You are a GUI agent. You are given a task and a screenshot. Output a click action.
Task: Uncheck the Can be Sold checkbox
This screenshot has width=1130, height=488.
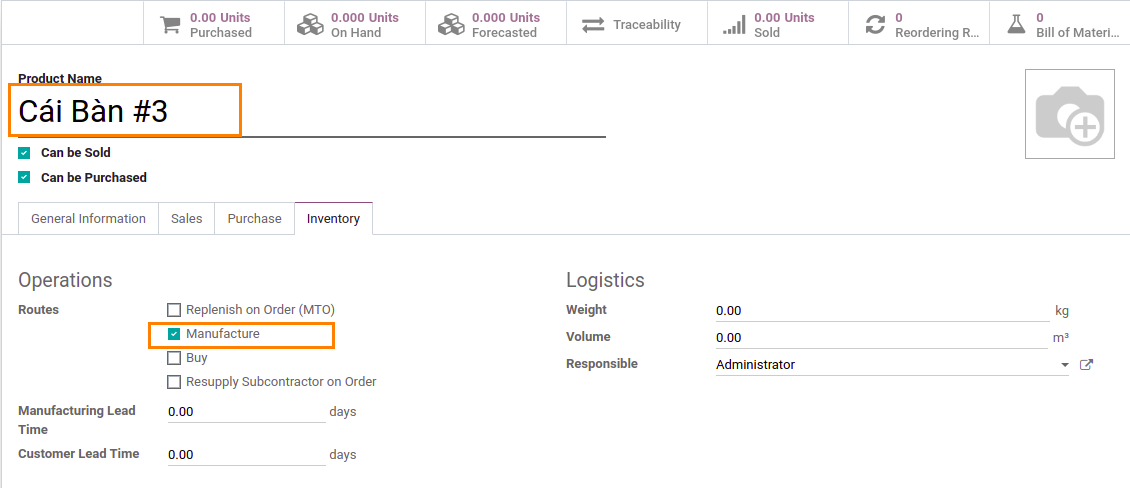coord(25,153)
